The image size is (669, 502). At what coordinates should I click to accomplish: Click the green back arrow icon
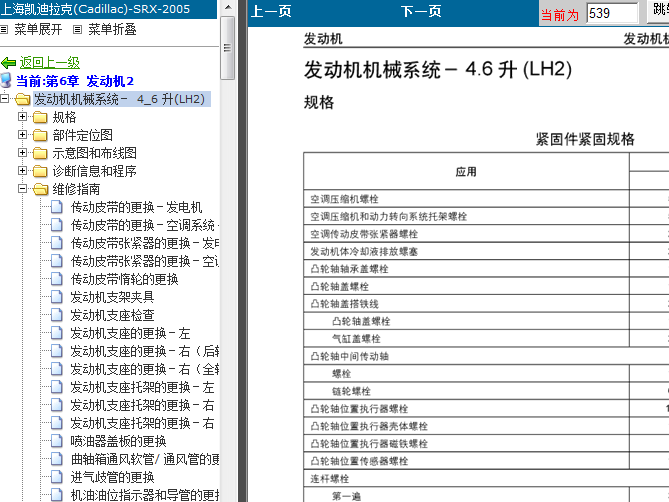pyautogui.click(x=9, y=63)
